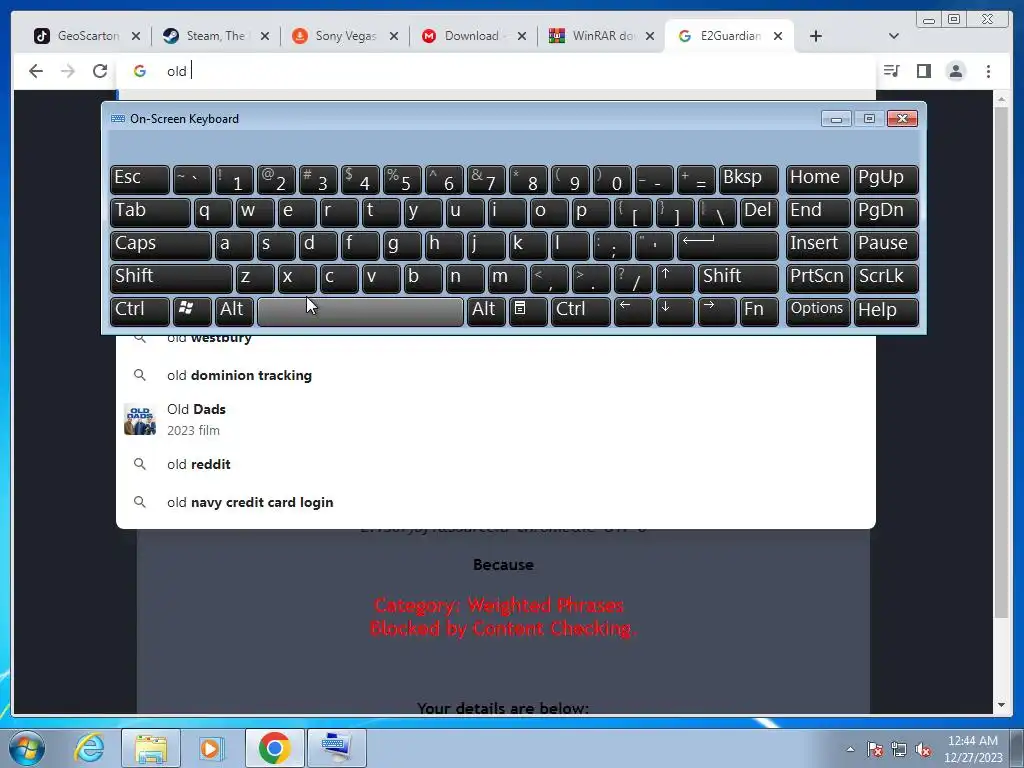Image resolution: width=1024 pixels, height=768 pixels.
Task: Select 'old dominion tracking' suggestion
Action: click(496, 375)
